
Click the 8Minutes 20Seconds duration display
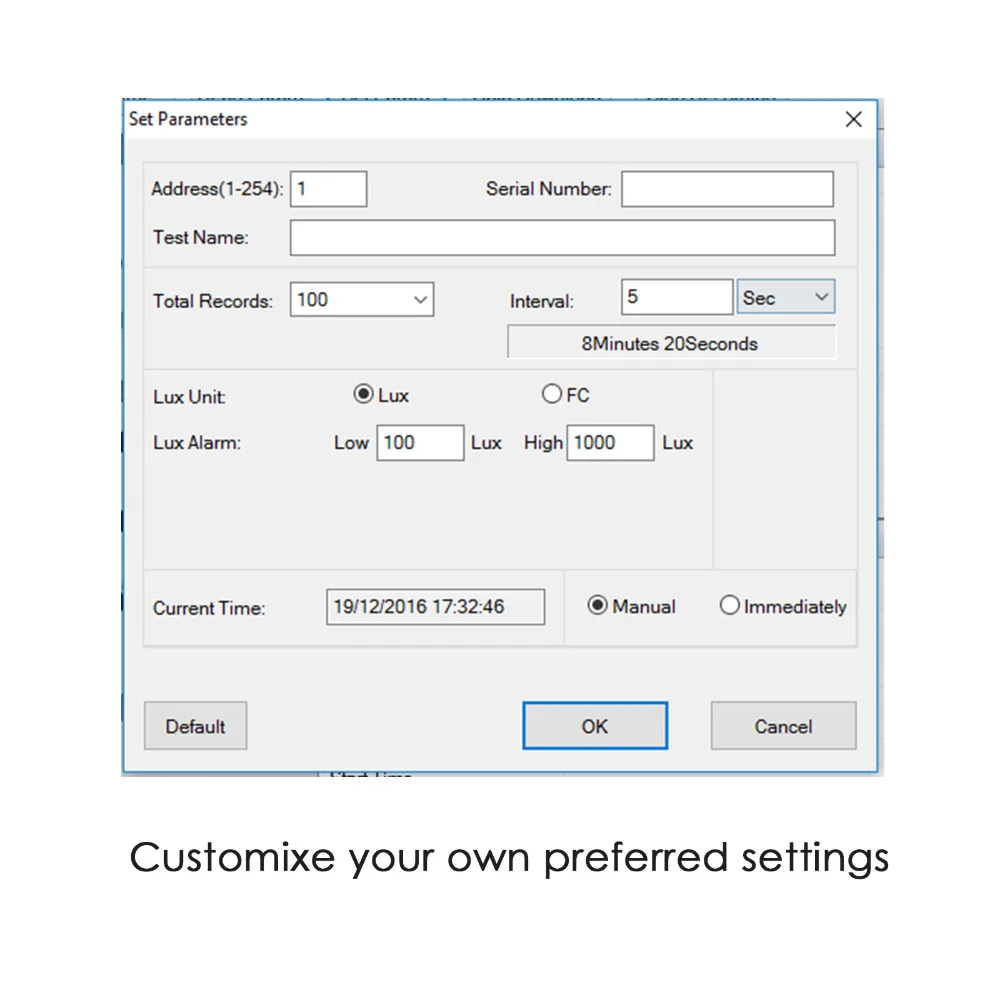tap(672, 343)
